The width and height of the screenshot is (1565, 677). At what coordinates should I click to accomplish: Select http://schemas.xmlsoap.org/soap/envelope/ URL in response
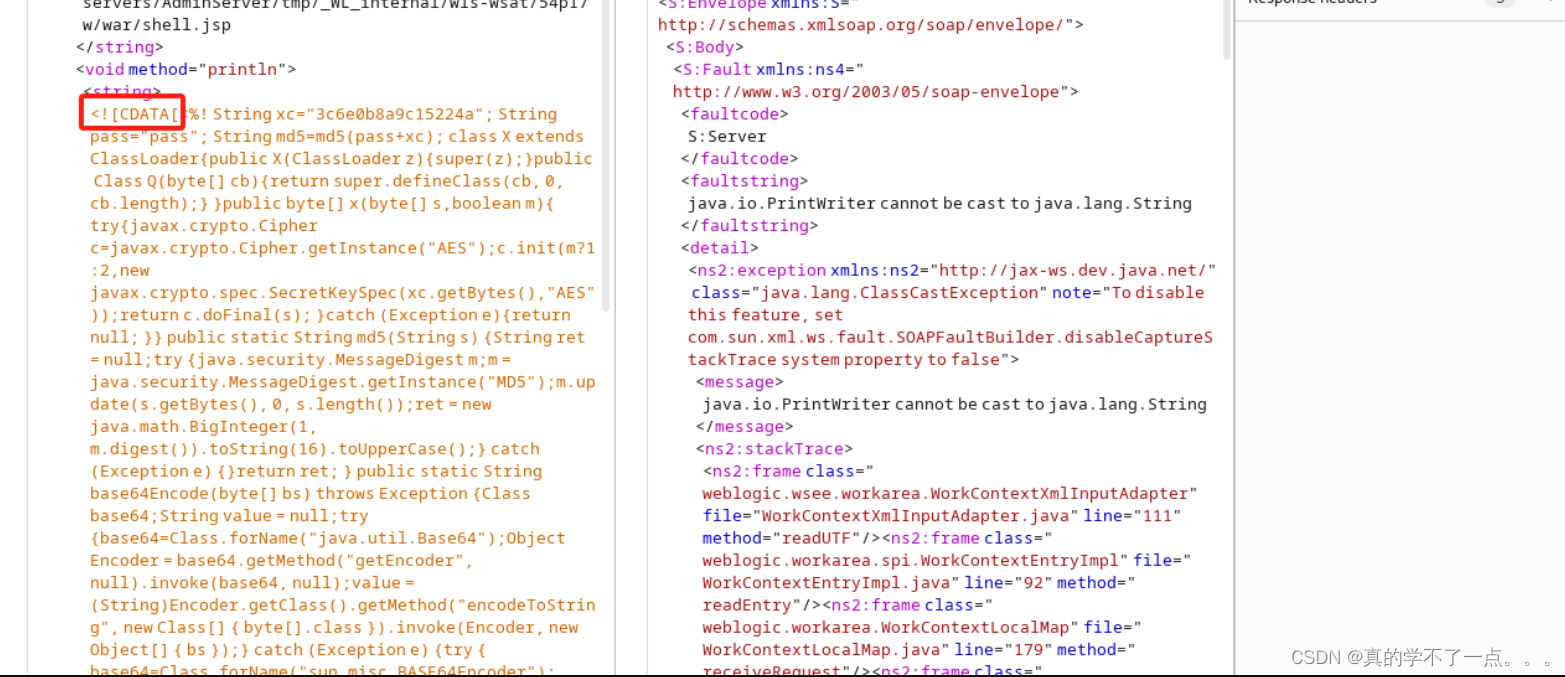pos(865,25)
